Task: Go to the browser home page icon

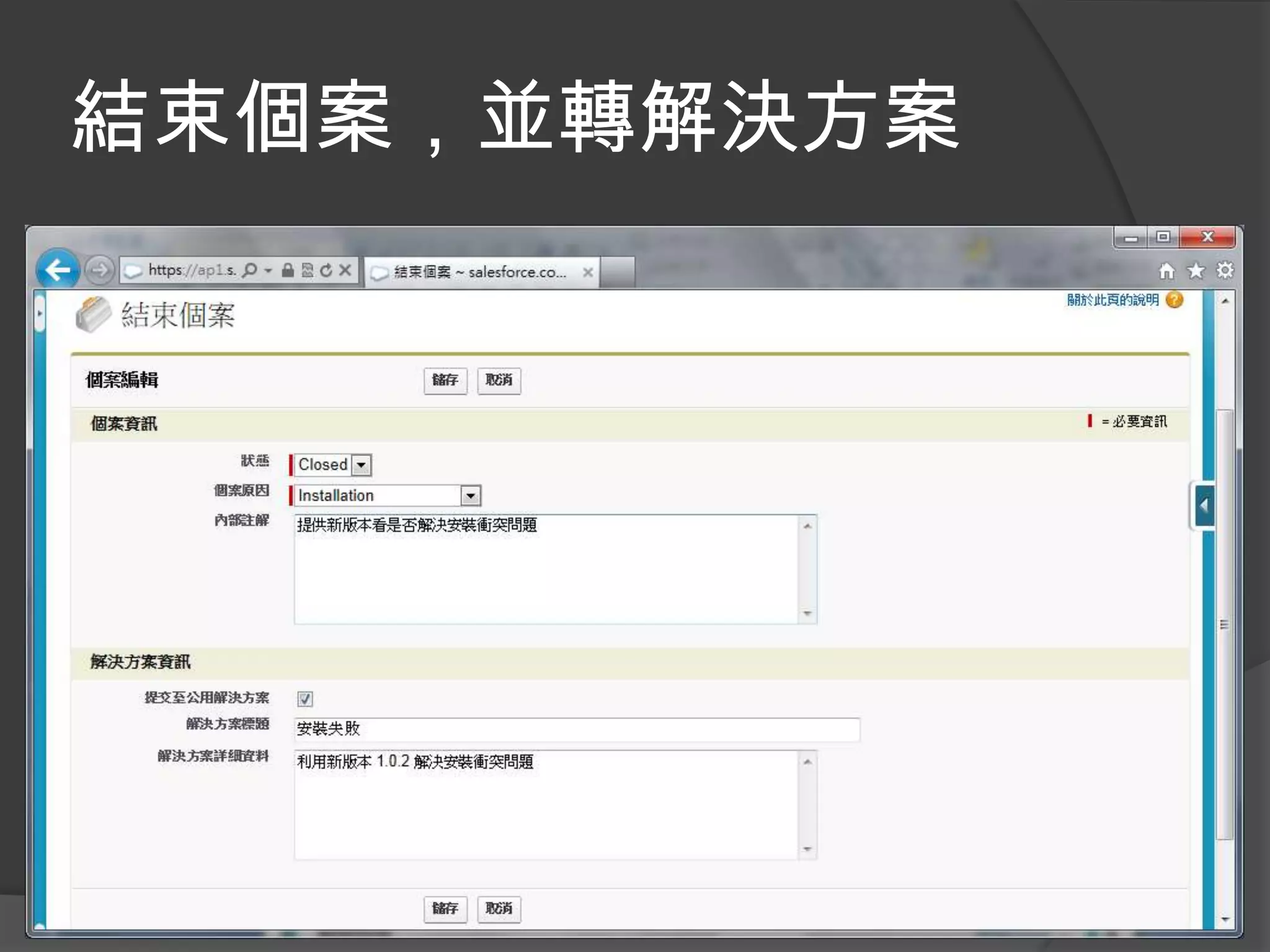Action: coord(1167,271)
